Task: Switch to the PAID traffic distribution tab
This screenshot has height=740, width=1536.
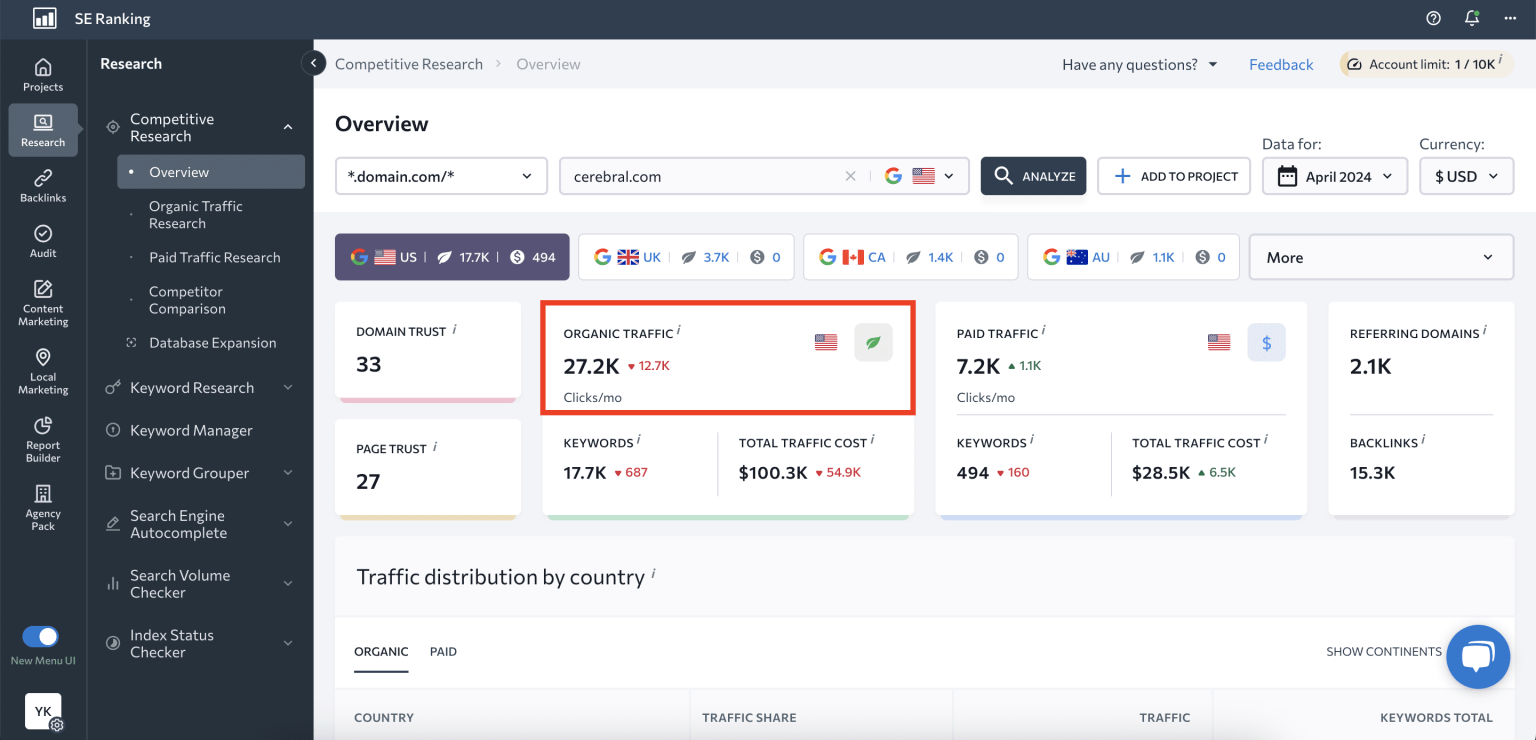Action: tap(443, 651)
